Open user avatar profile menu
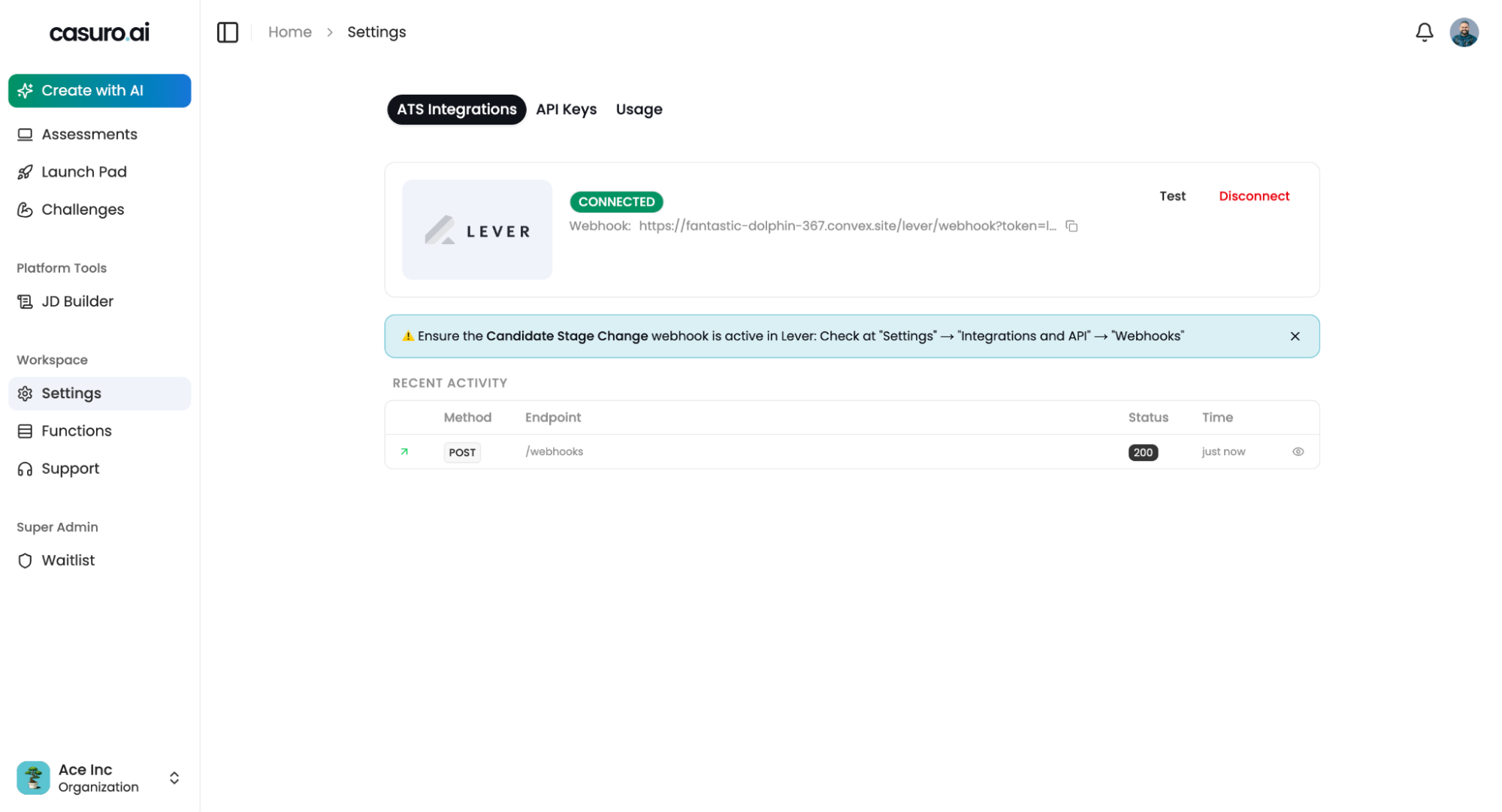The image size is (1502, 812). (1464, 32)
